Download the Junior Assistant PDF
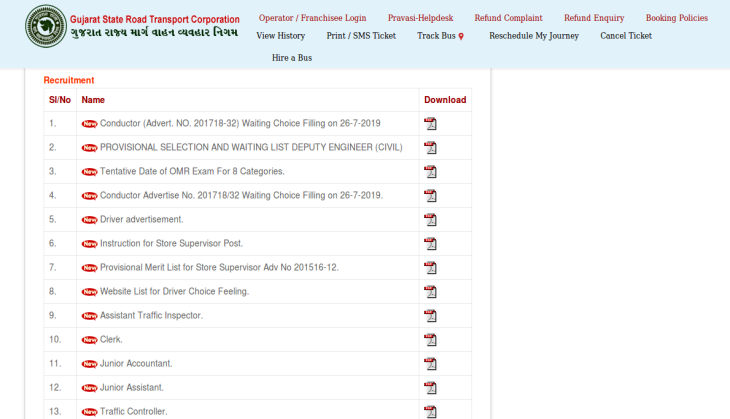730x419 pixels. (x=431, y=388)
